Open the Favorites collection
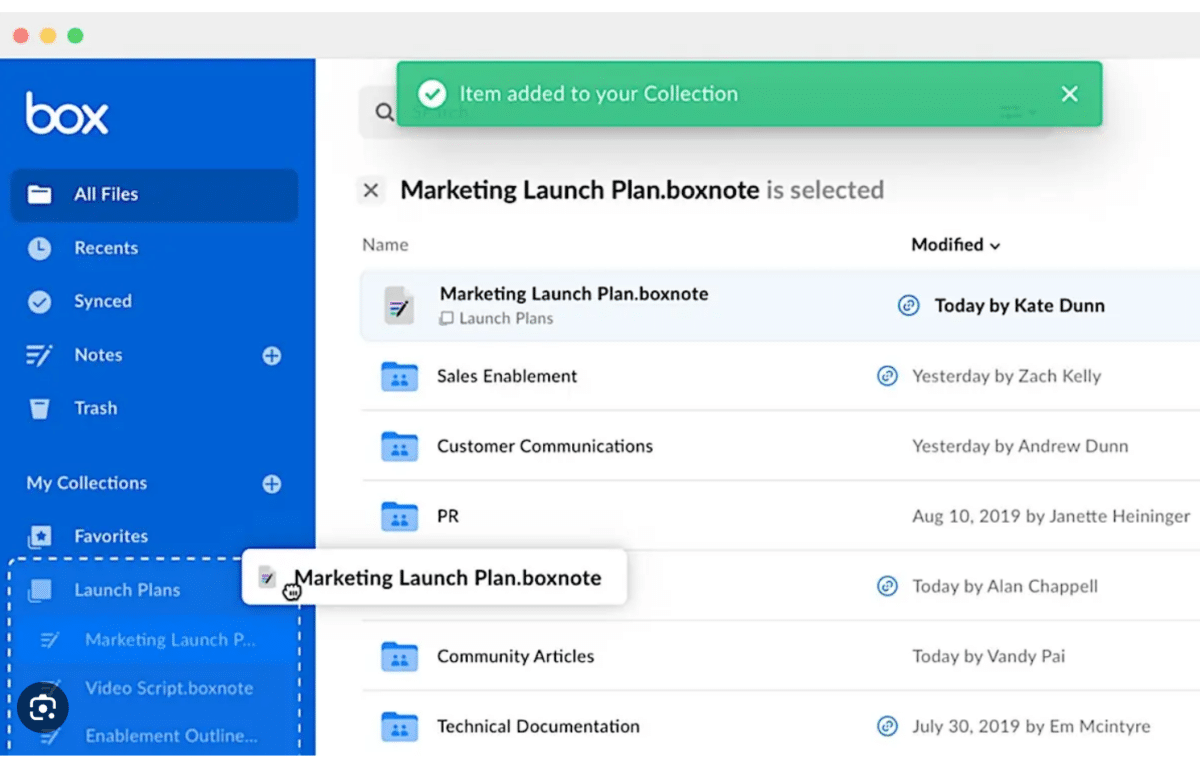Screen dimensions: 1200x758 [110, 536]
